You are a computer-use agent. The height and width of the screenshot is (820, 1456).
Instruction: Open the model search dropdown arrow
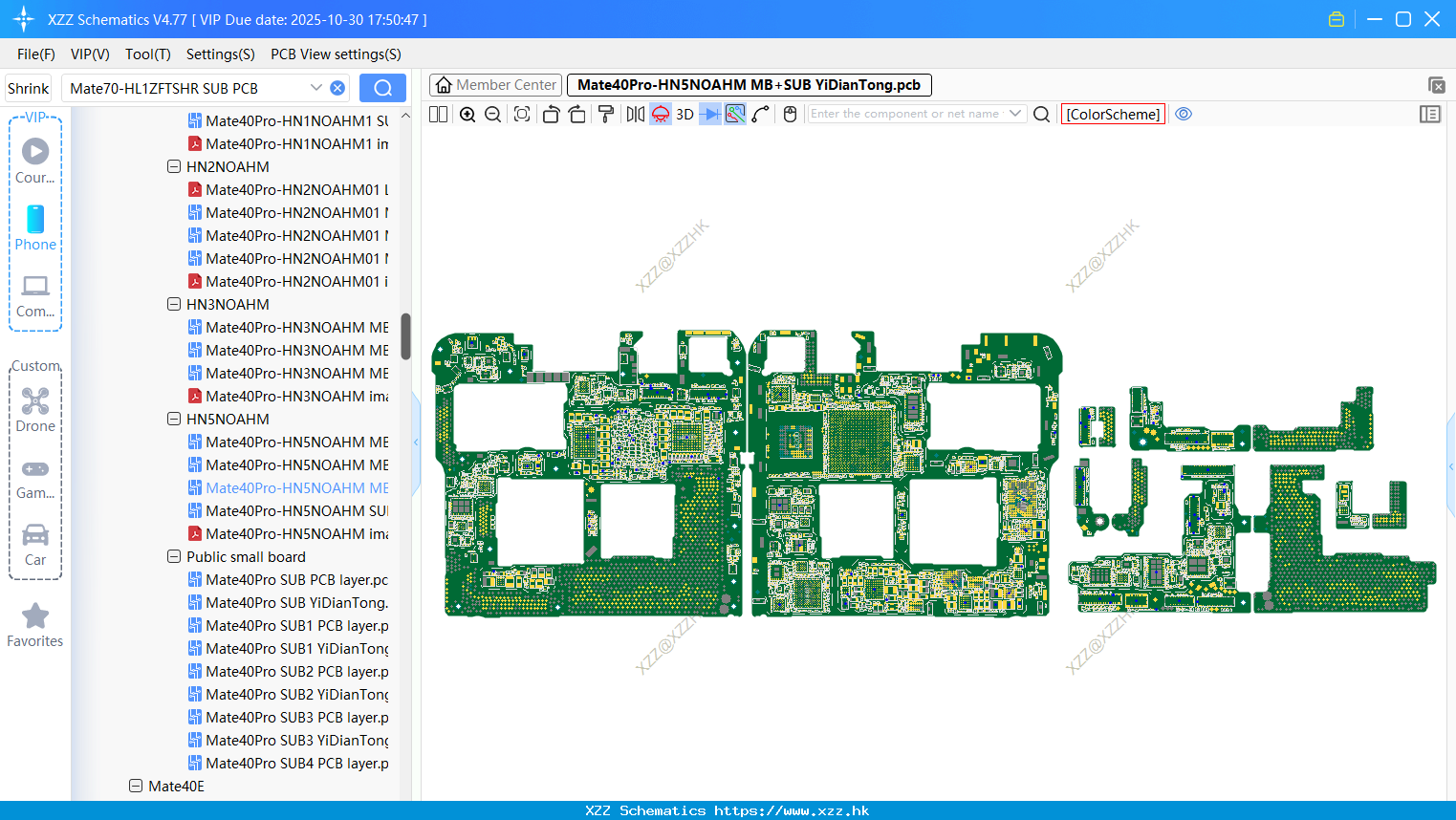pos(316,88)
